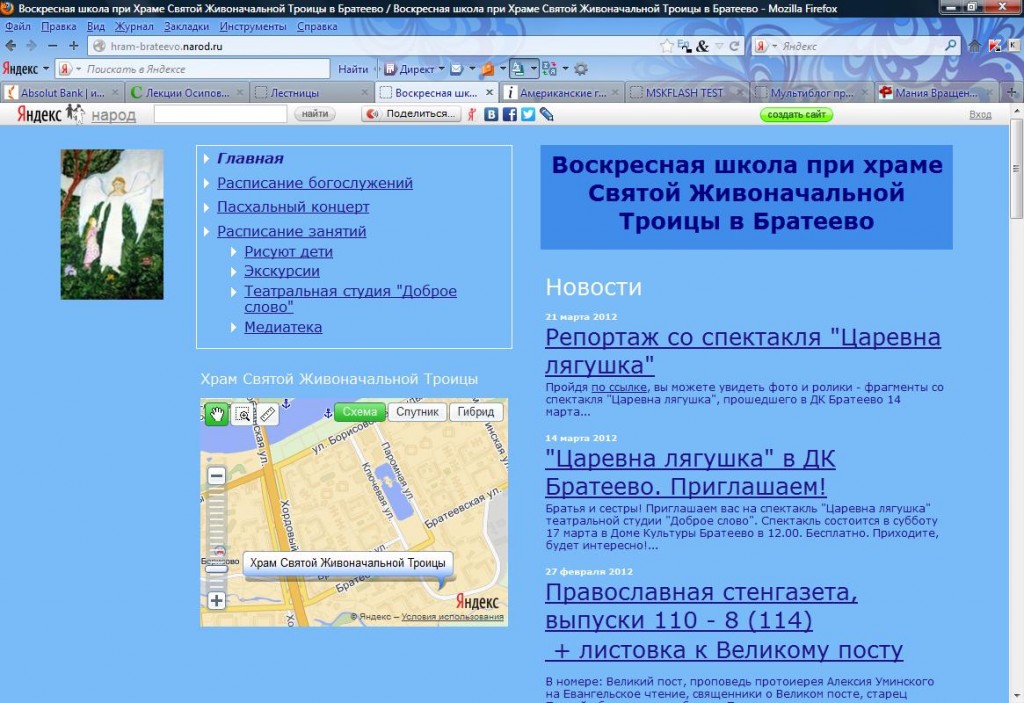Open the Расписание богослужений link

[x=315, y=183]
